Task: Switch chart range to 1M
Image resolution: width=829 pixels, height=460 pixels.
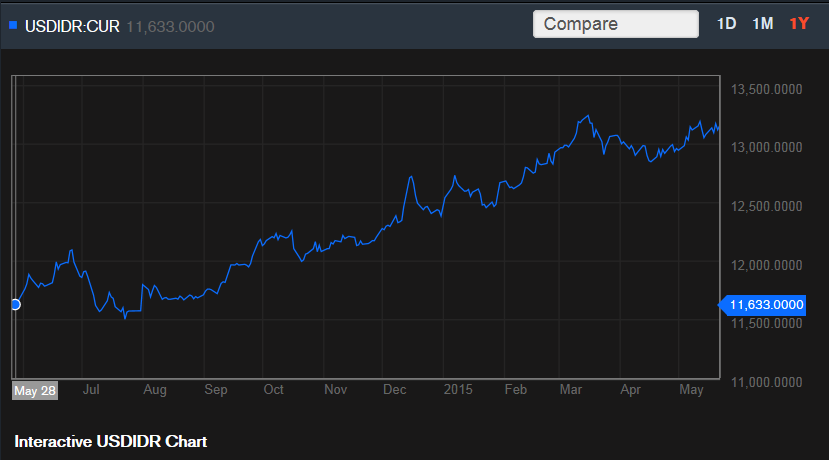Action: (x=763, y=24)
